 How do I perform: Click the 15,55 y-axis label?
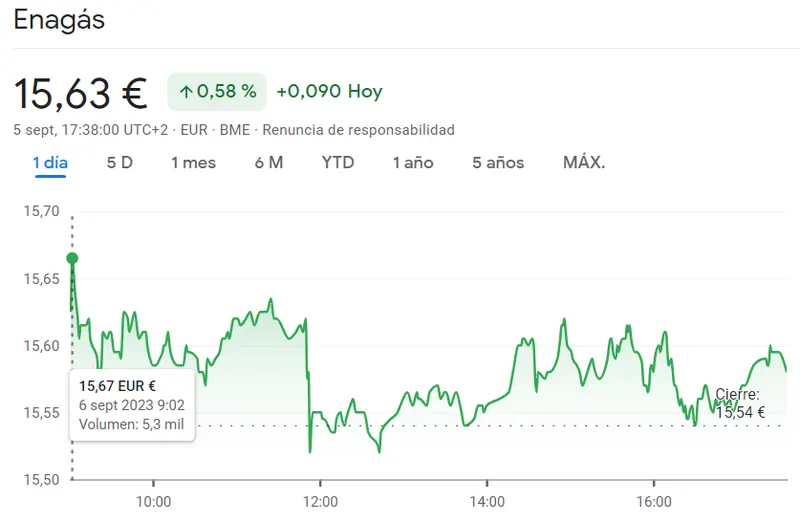coord(41,413)
